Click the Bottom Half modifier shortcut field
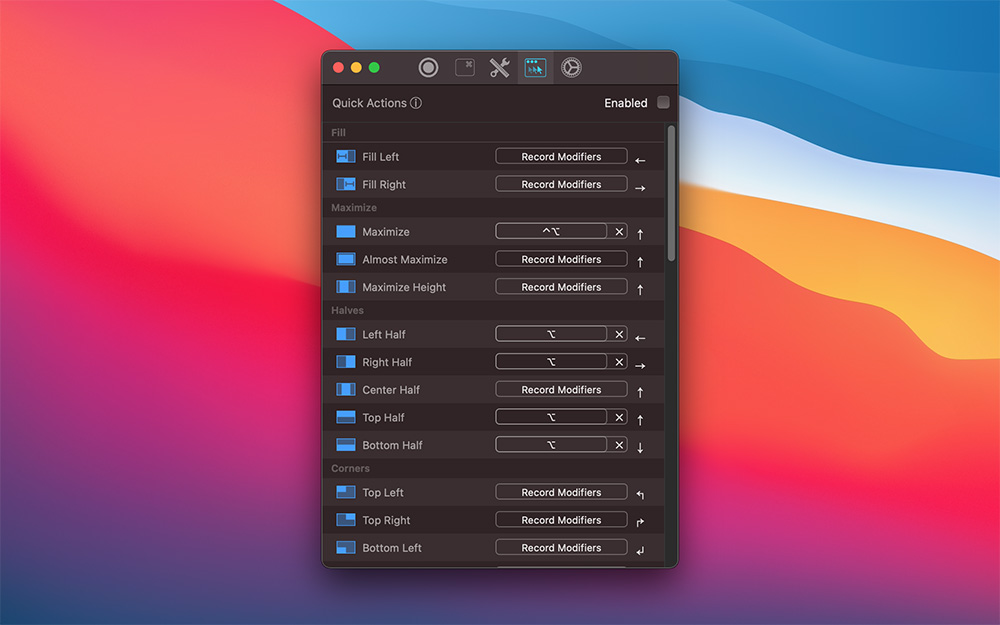The image size is (1000, 625). [551, 445]
